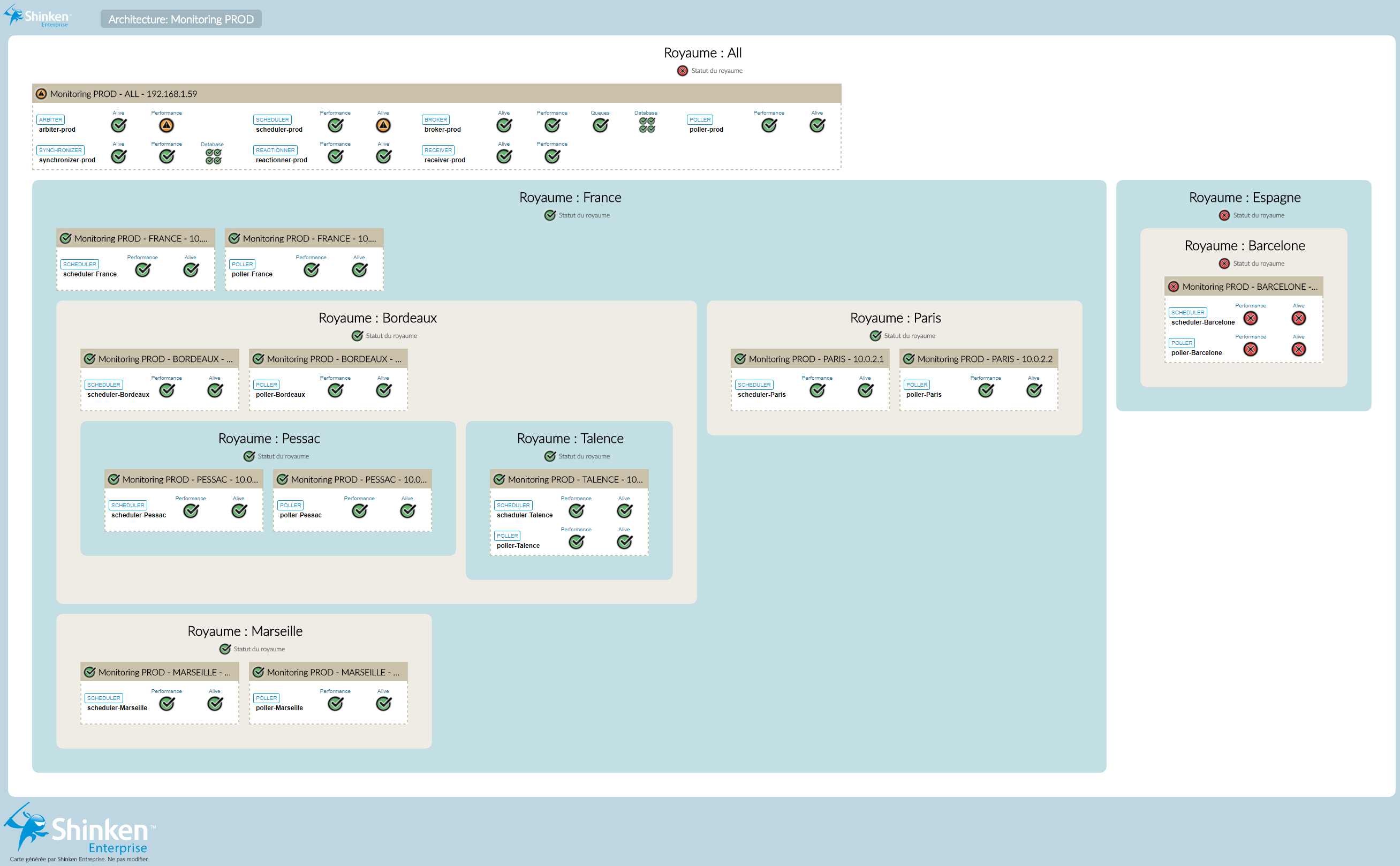This screenshot has width=1400, height=866.
Task: Open Monitoring PROD - BARCELONE host header
Action: pyautogui.click(x=1249, y=287)
